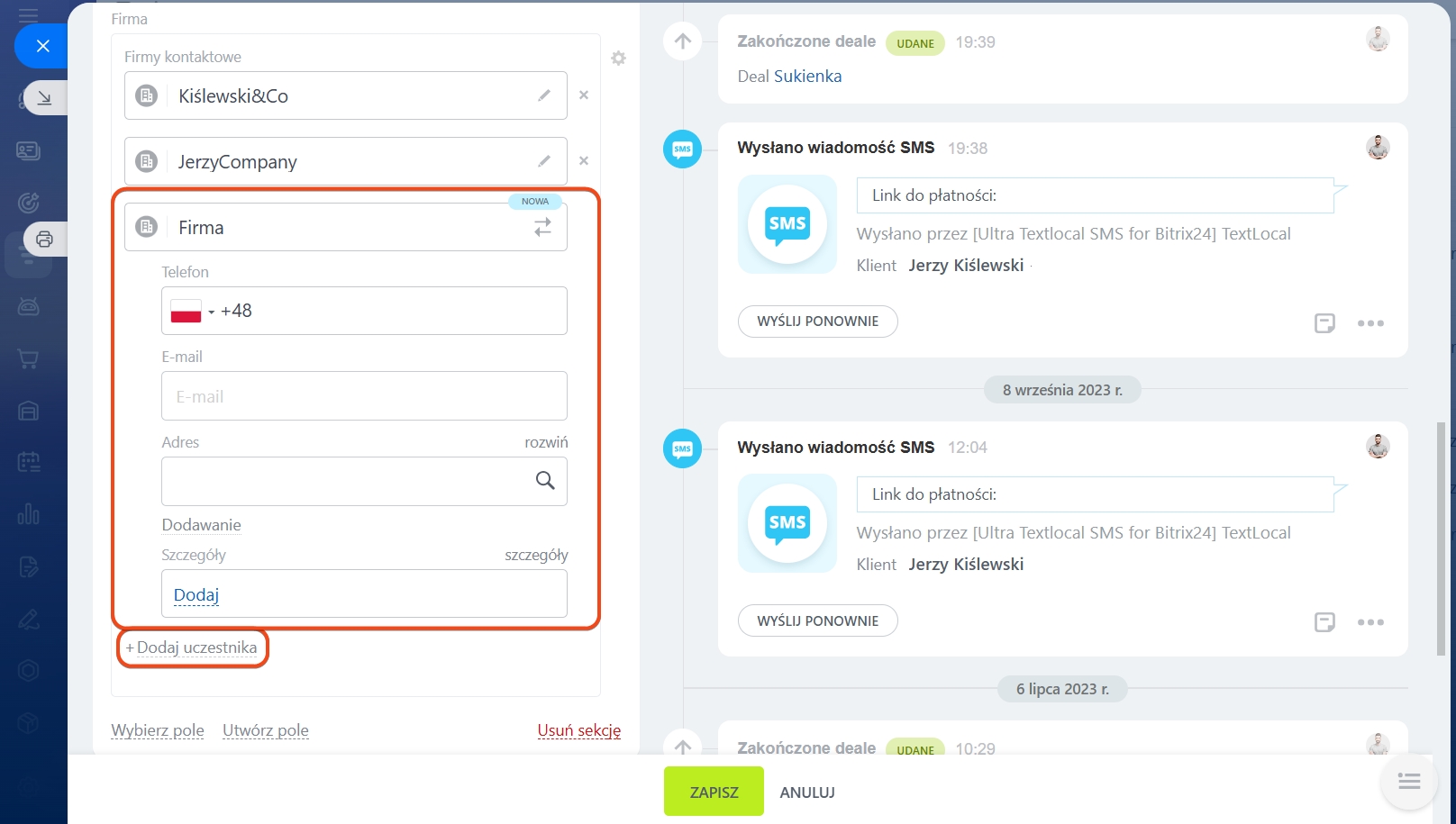Click note icon on 19:38 SMS card
Screen dimensions: 1456x824
[x=1324, y=323]
